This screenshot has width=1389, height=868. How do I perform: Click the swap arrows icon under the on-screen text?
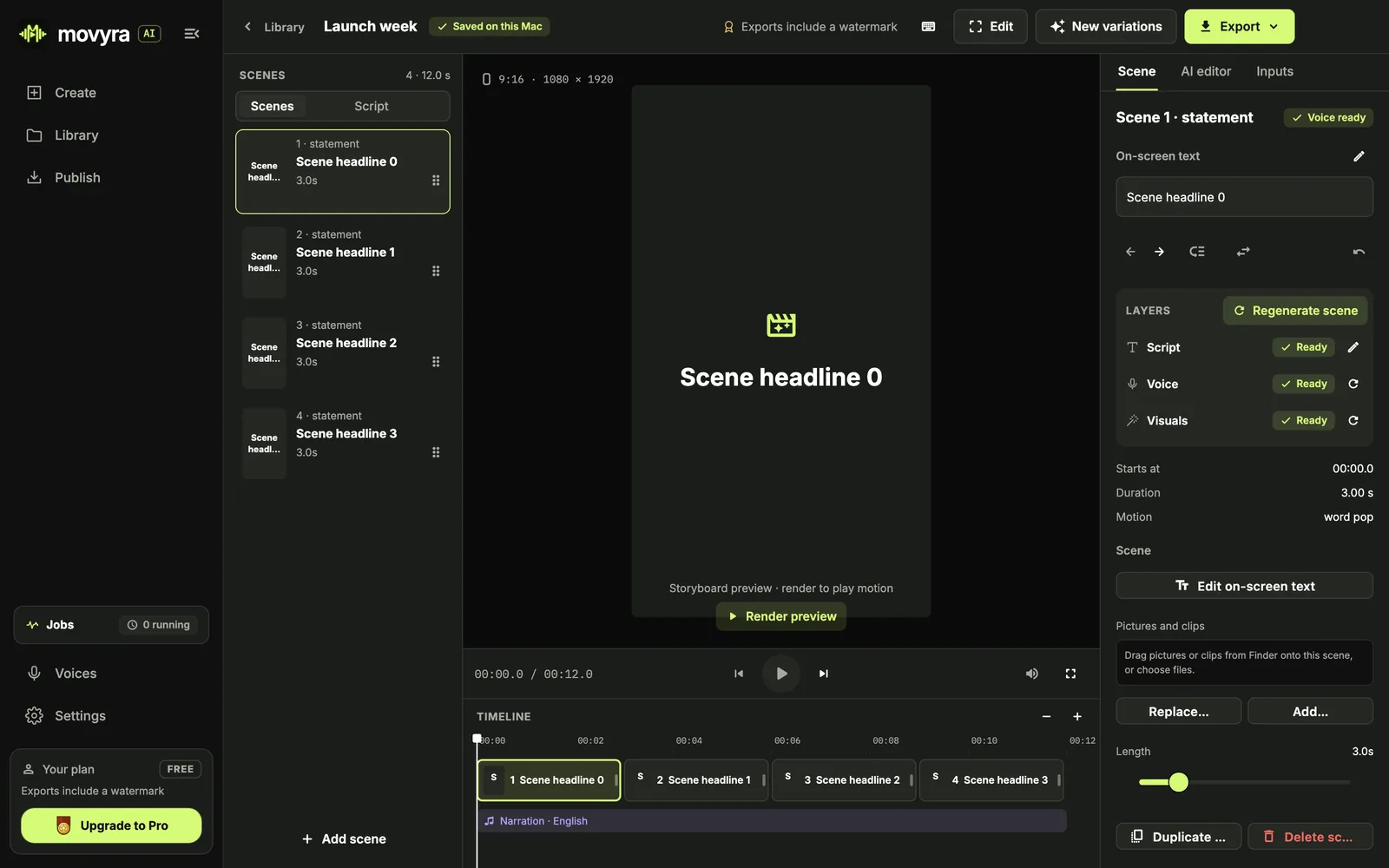click(x=1243, y=252)
